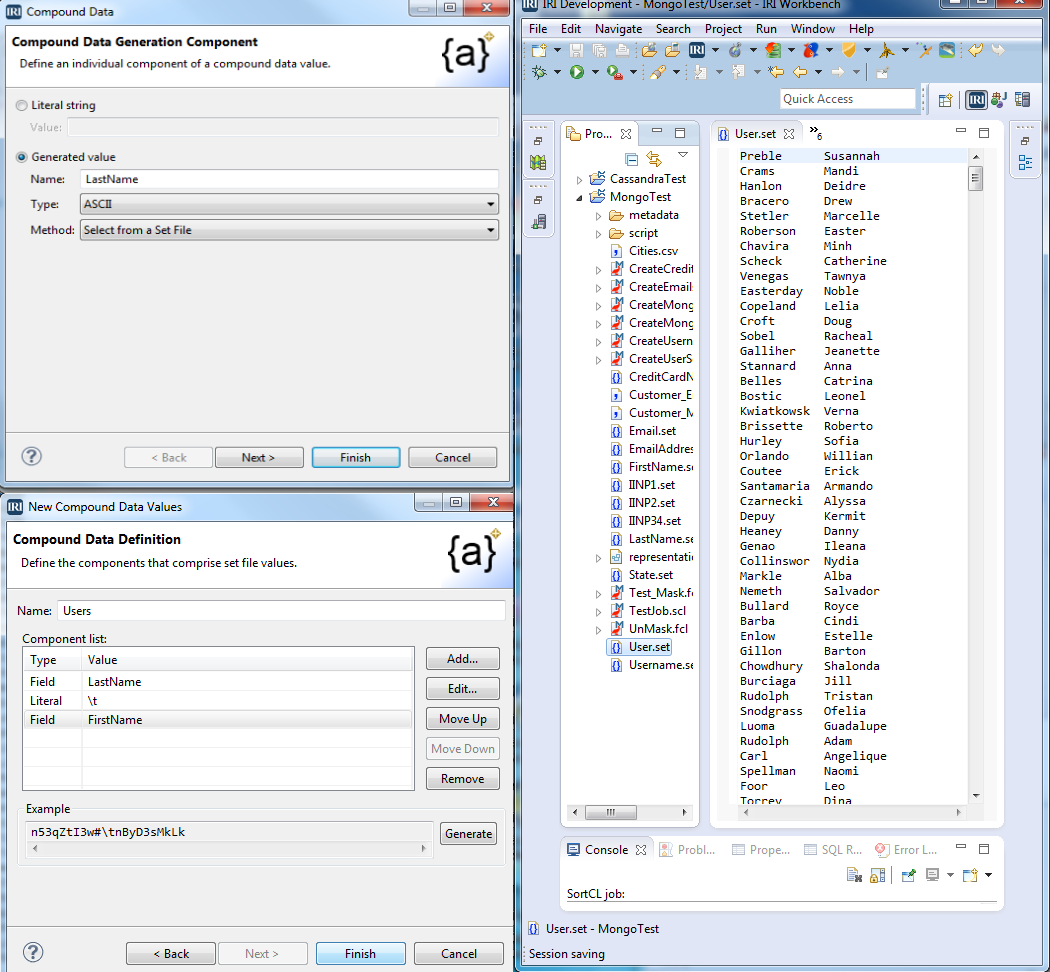Click Collapse All icon in Project Explorer

tap(631, 159)
